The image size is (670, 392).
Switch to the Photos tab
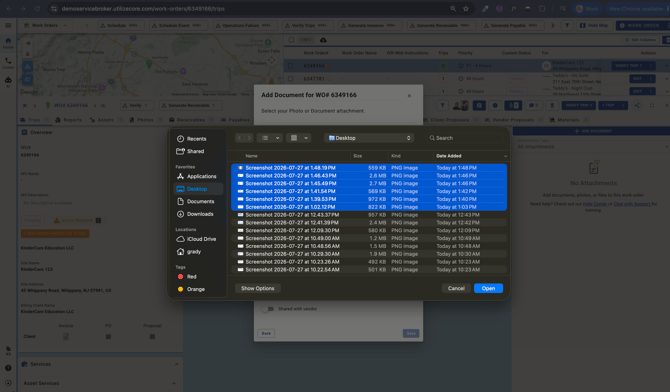coord(145,120)
